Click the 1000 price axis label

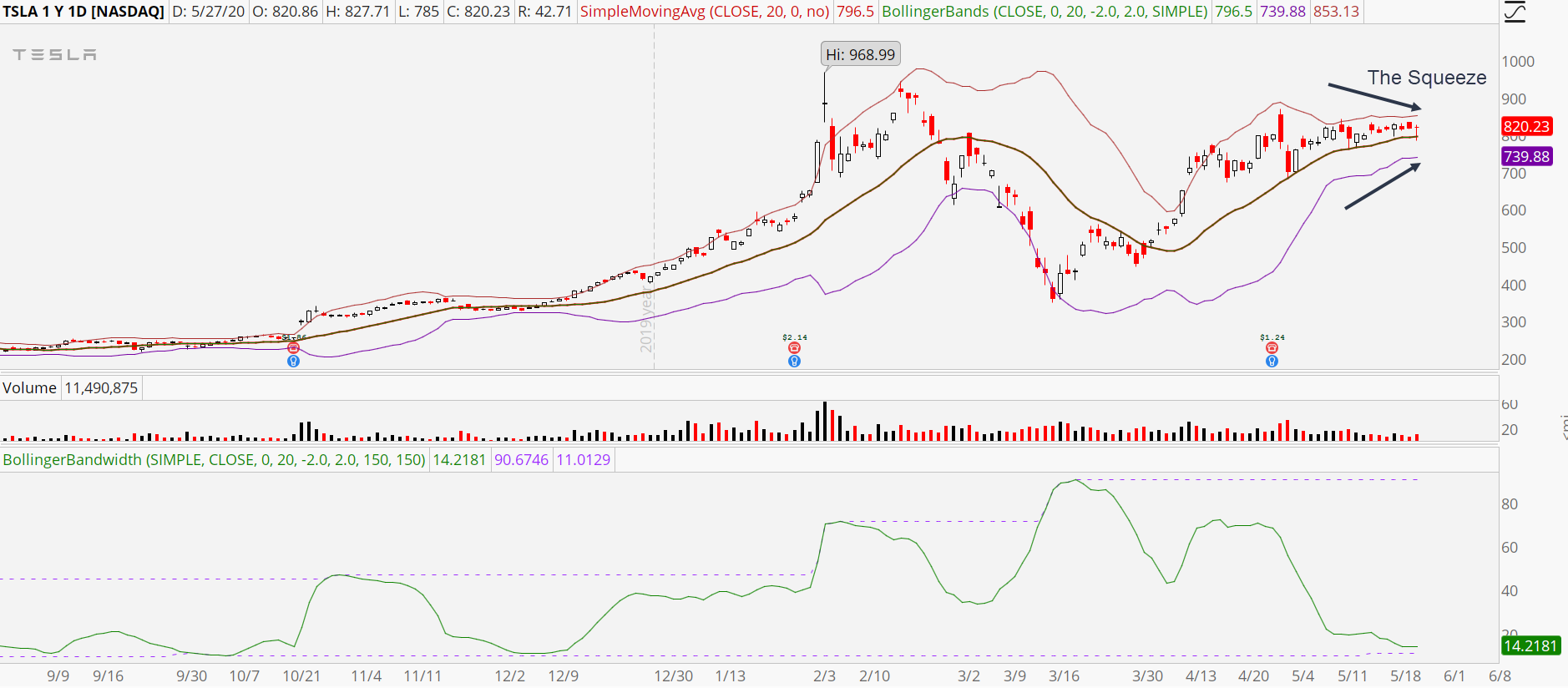point(1518,61)
